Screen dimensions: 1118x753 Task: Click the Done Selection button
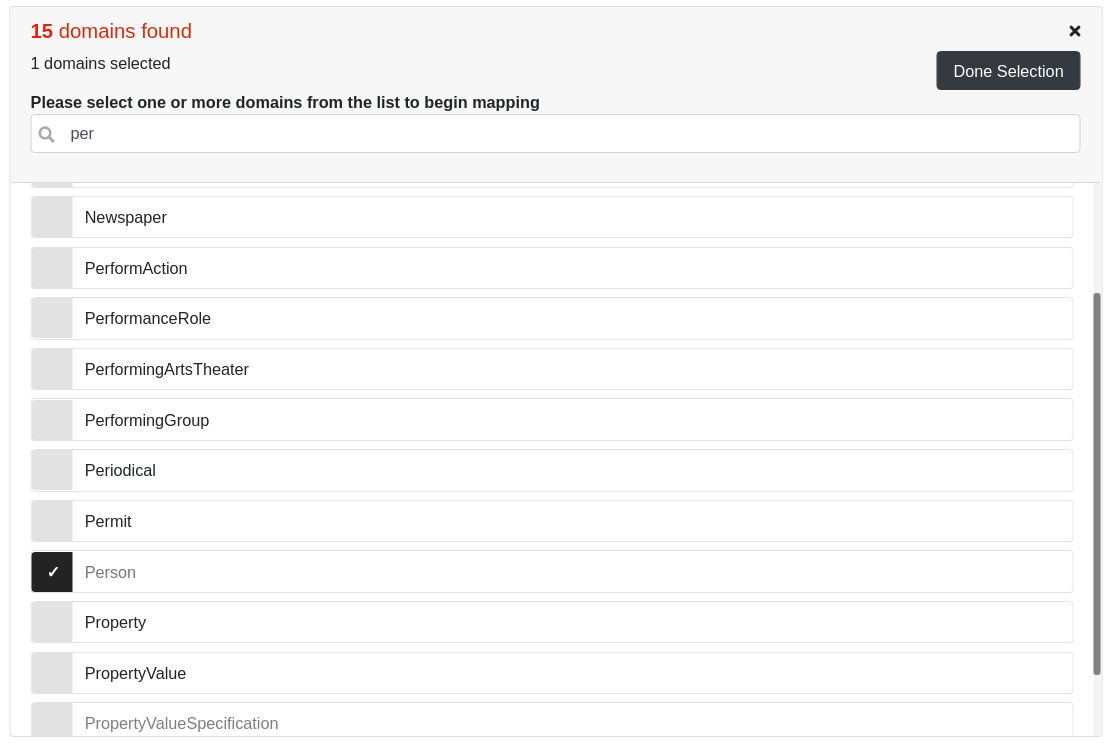tap(1008, 70)
